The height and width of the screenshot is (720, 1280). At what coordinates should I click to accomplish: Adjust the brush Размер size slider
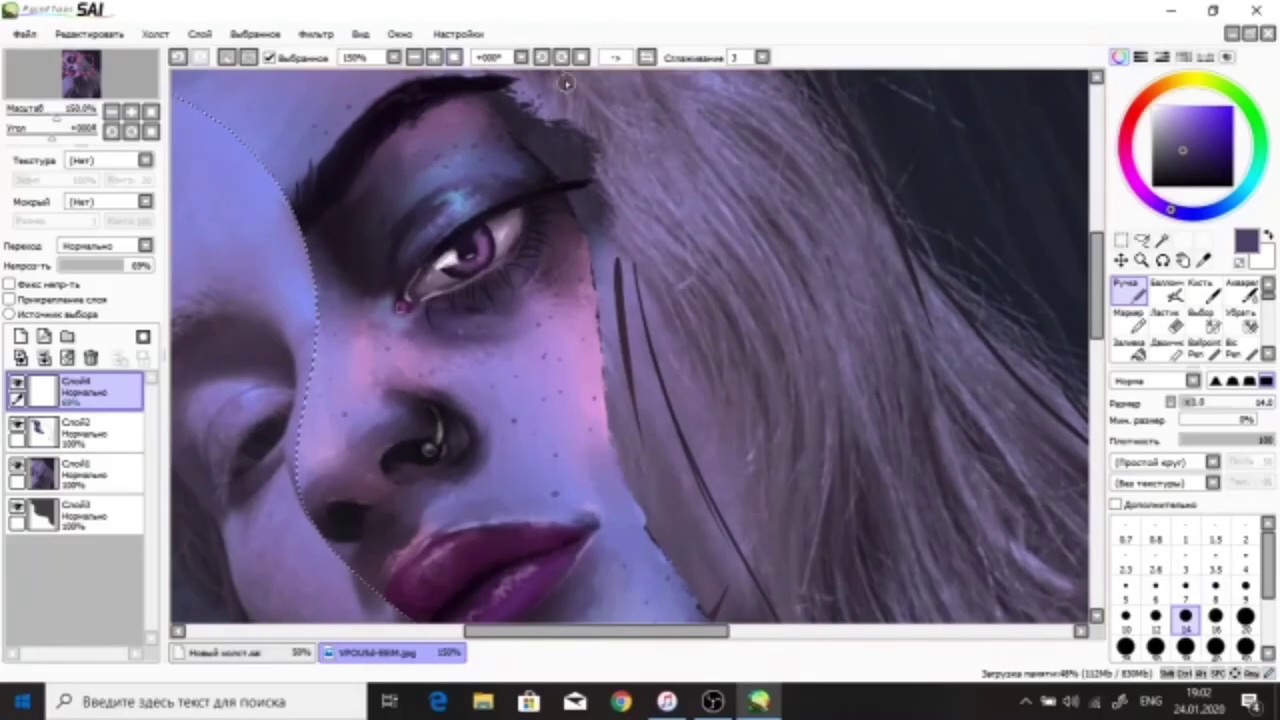click(x=1227, y=402)
